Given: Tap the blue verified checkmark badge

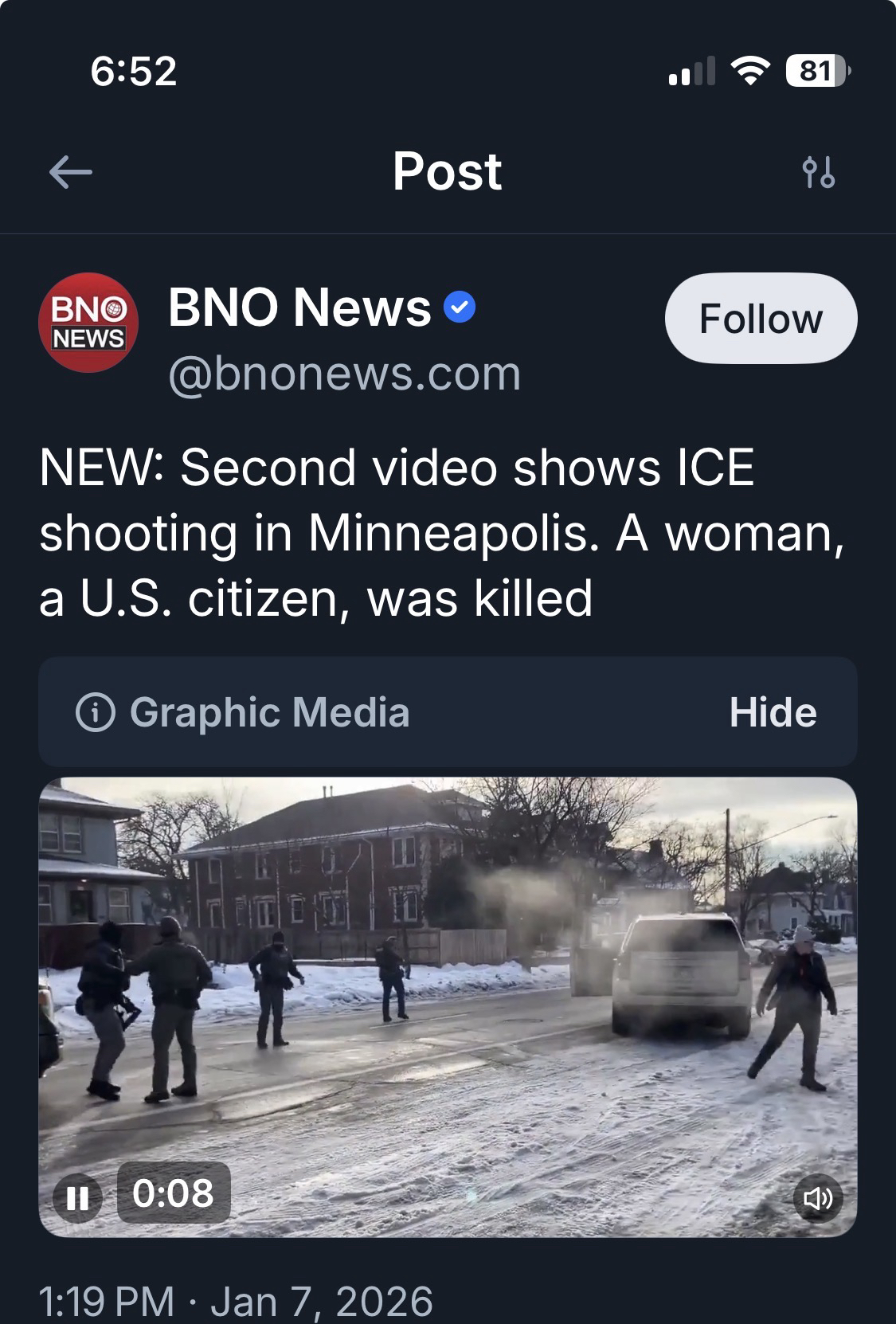Looking at the screenshot, I should (x=459, y=307).
